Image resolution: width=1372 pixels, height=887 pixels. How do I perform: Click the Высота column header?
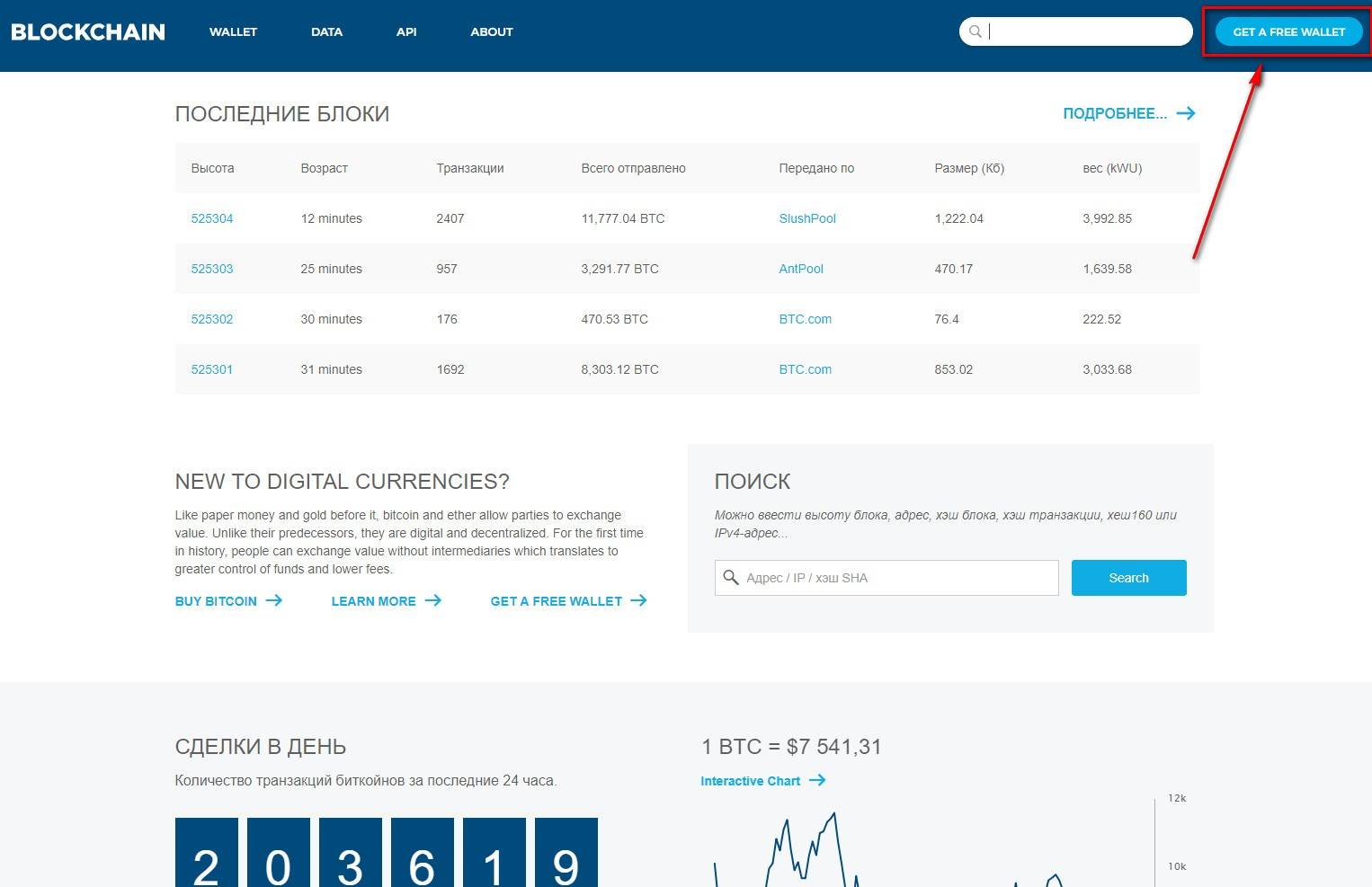[212, 168]
